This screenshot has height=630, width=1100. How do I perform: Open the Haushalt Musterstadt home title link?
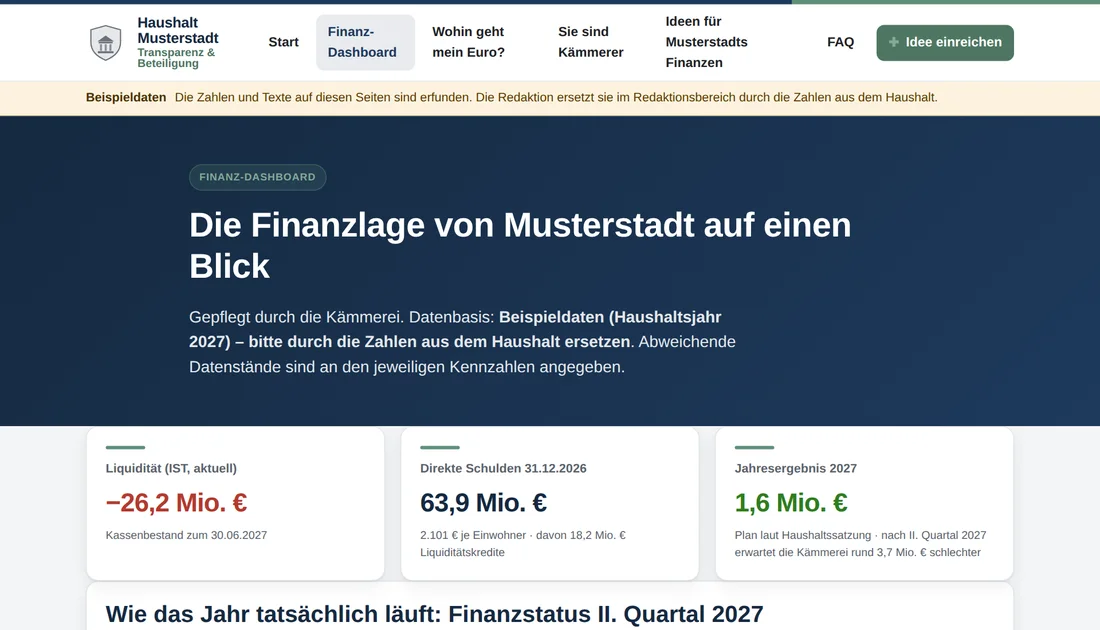(177, 30)
